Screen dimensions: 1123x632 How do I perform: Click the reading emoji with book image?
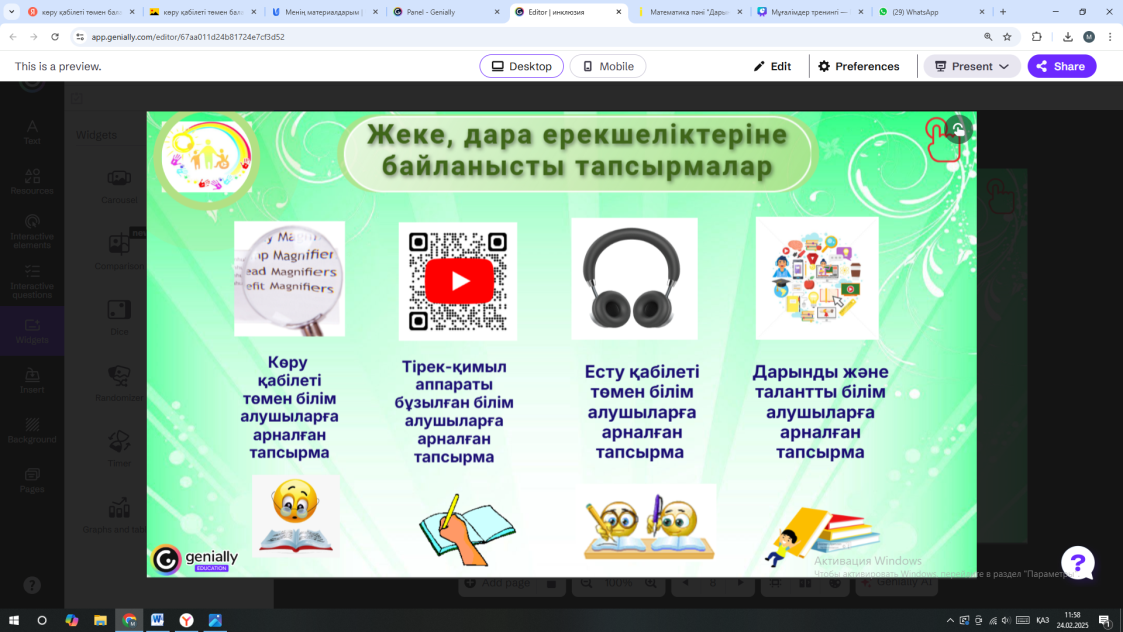[x=295, y=516]
